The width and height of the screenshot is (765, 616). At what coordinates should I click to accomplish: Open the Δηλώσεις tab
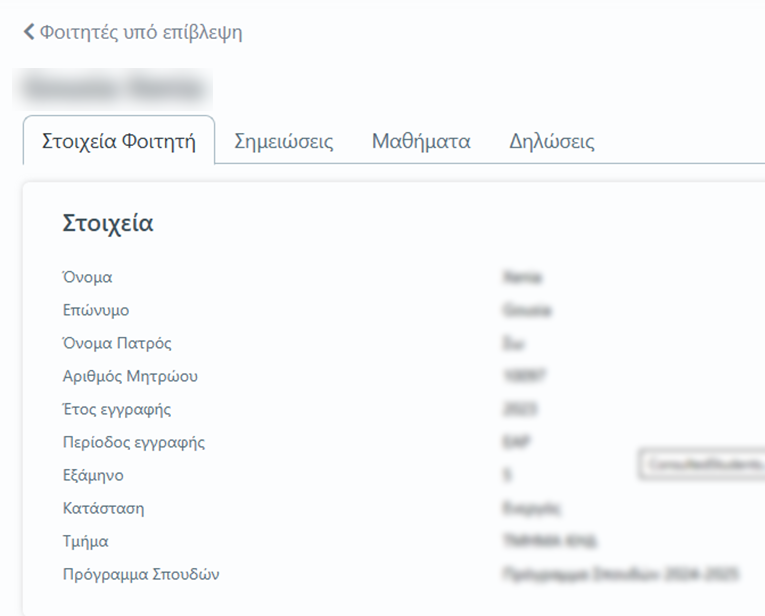click(x=551, y=141)
